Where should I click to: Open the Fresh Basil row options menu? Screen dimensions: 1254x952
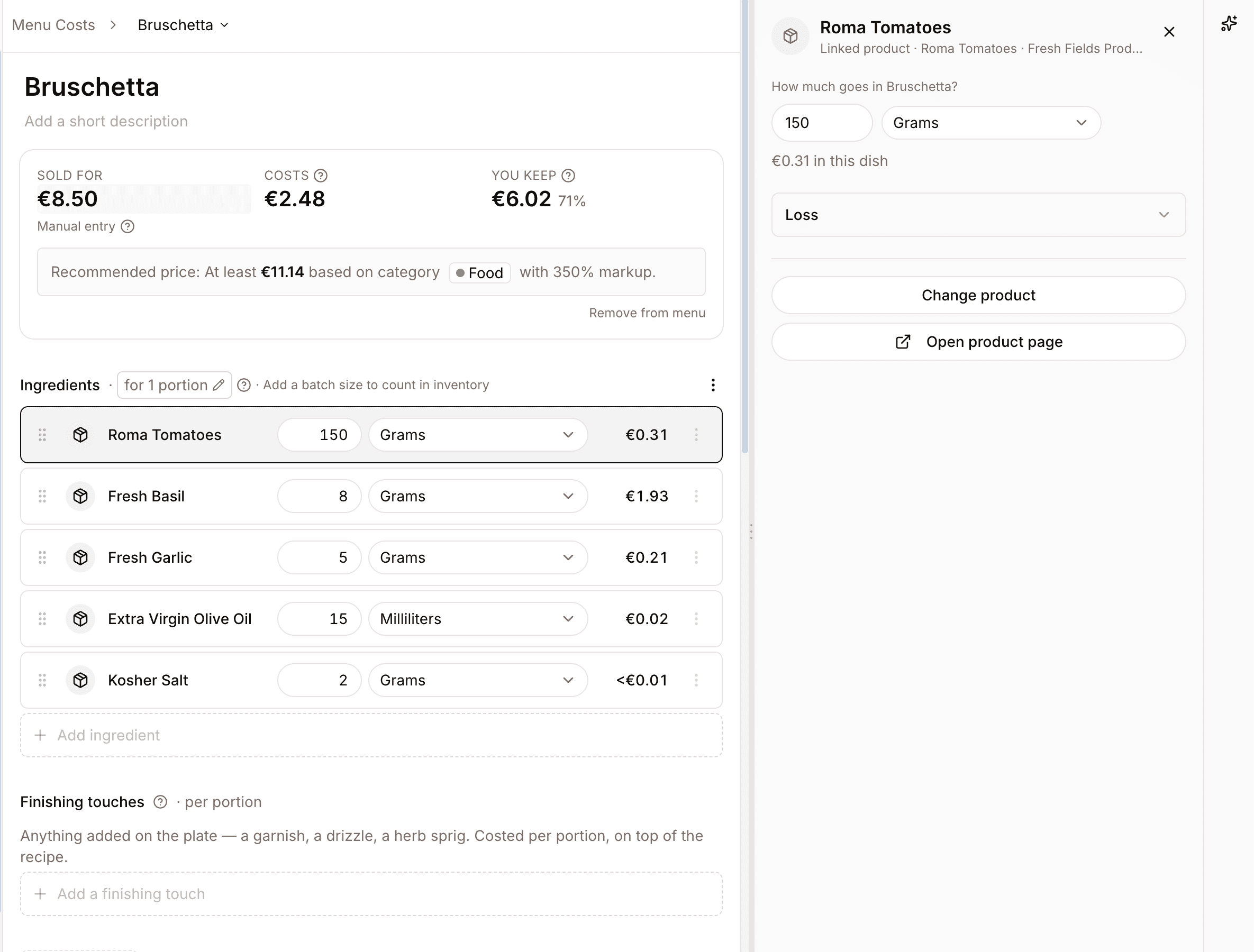pyautogui.click(x=696, y=497)
